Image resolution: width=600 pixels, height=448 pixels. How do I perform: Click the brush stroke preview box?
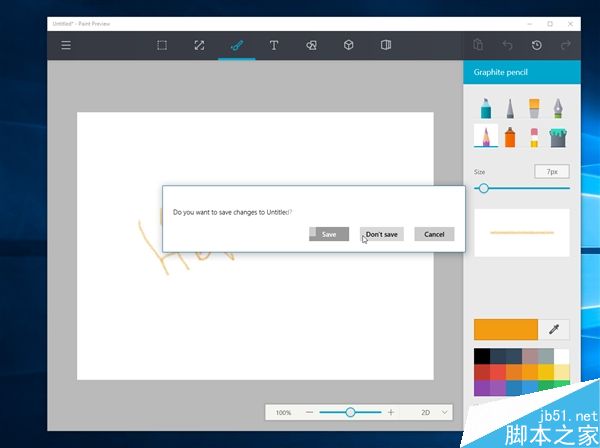click(x=522, y=233)
